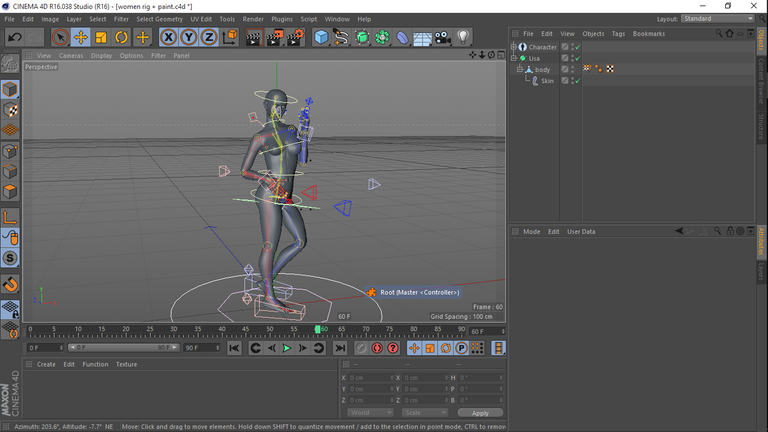This screenshot has height=432, width=768.
Task: Click the Position X field stepper
Action: point(392,378)
